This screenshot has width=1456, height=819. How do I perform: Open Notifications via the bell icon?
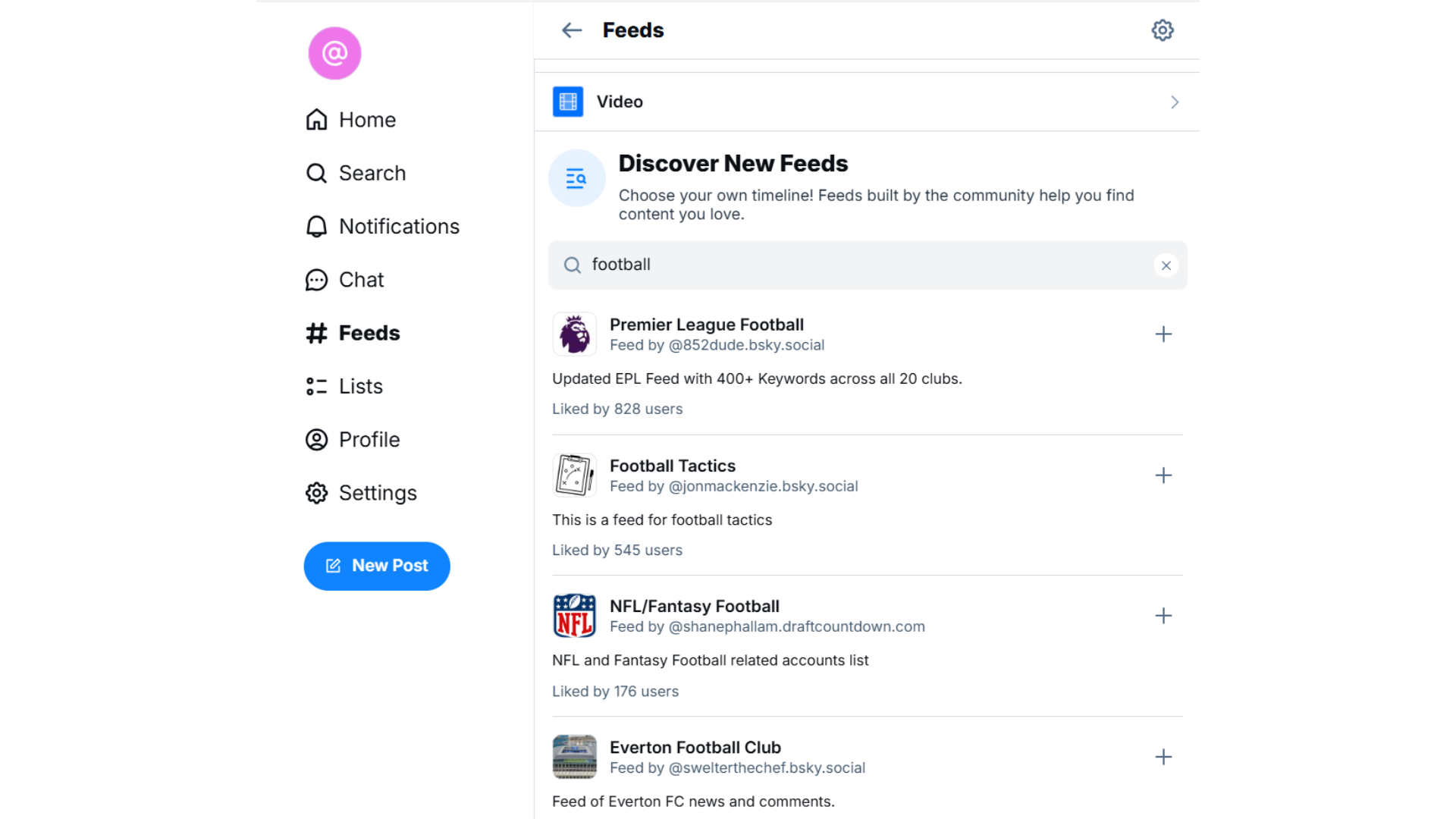[x=316, y=226]
